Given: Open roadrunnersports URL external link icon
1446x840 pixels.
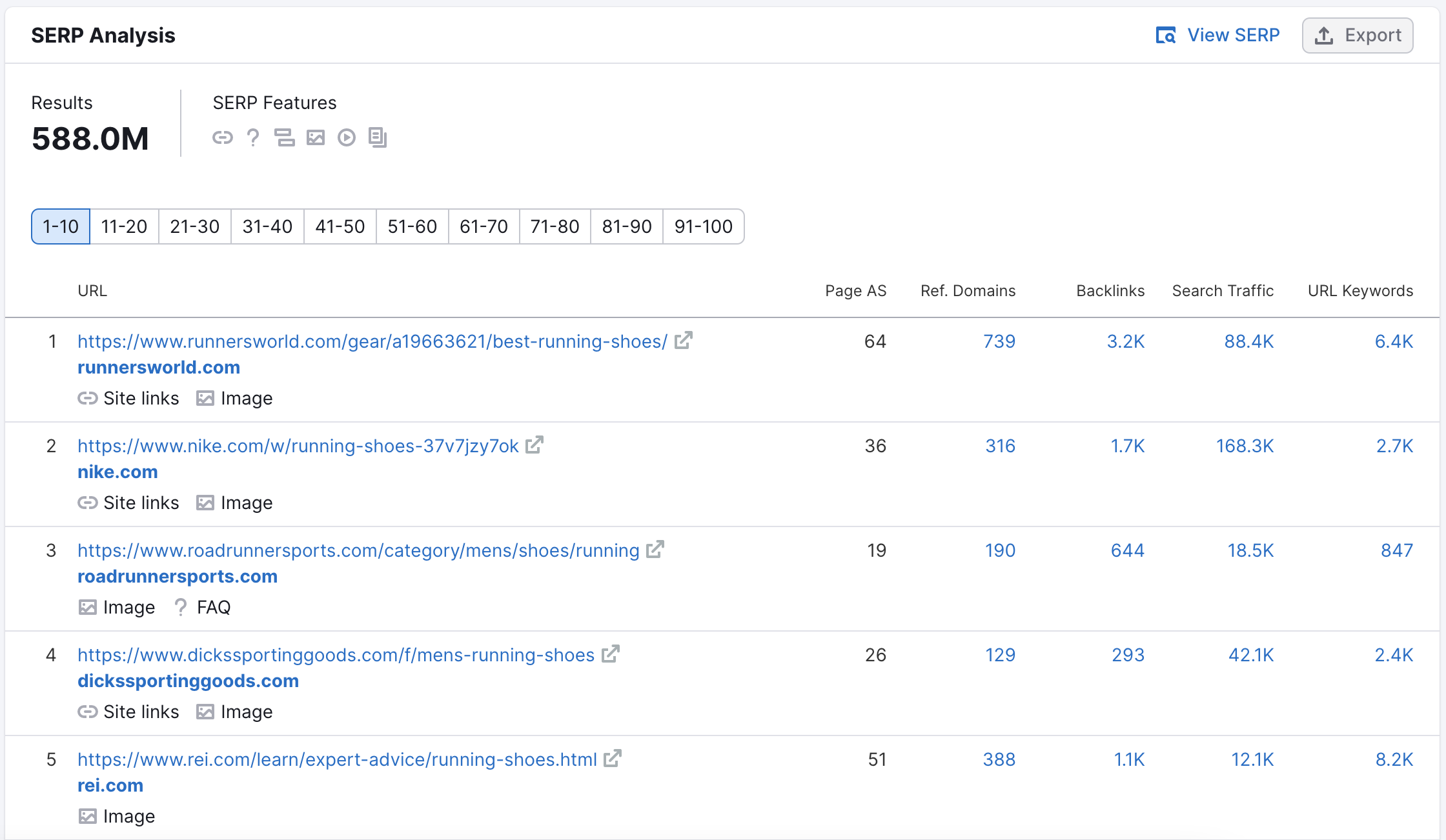Looking at the screenshot, I should pos(655,549).
